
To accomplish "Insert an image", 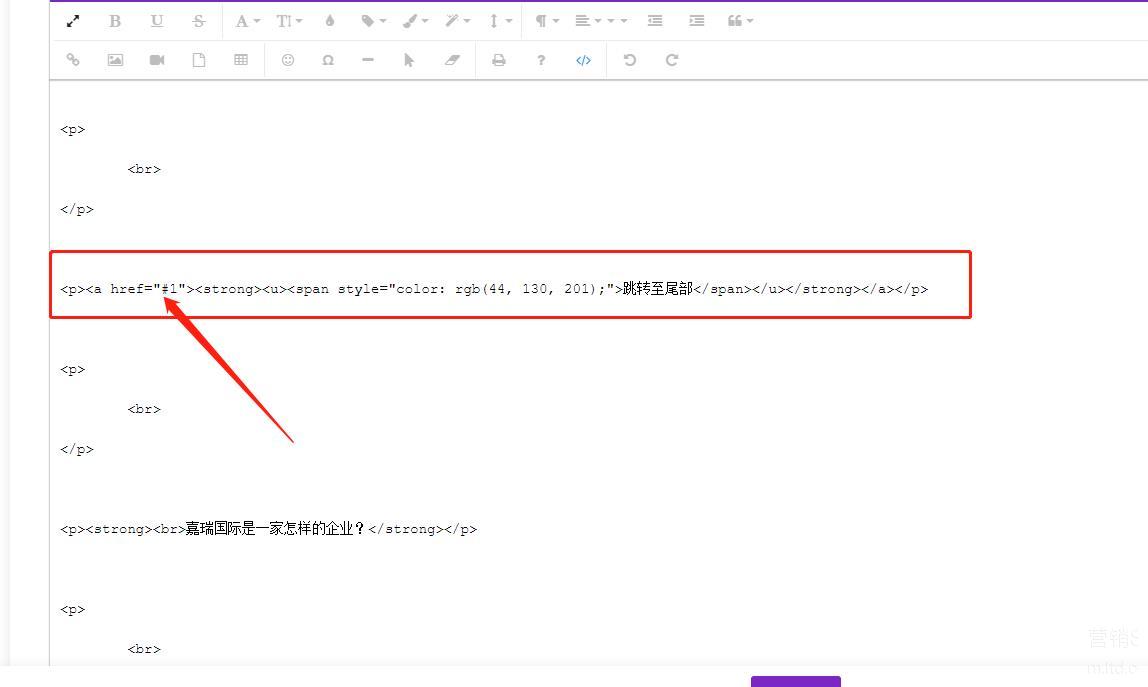I will [x=115, y=60].
